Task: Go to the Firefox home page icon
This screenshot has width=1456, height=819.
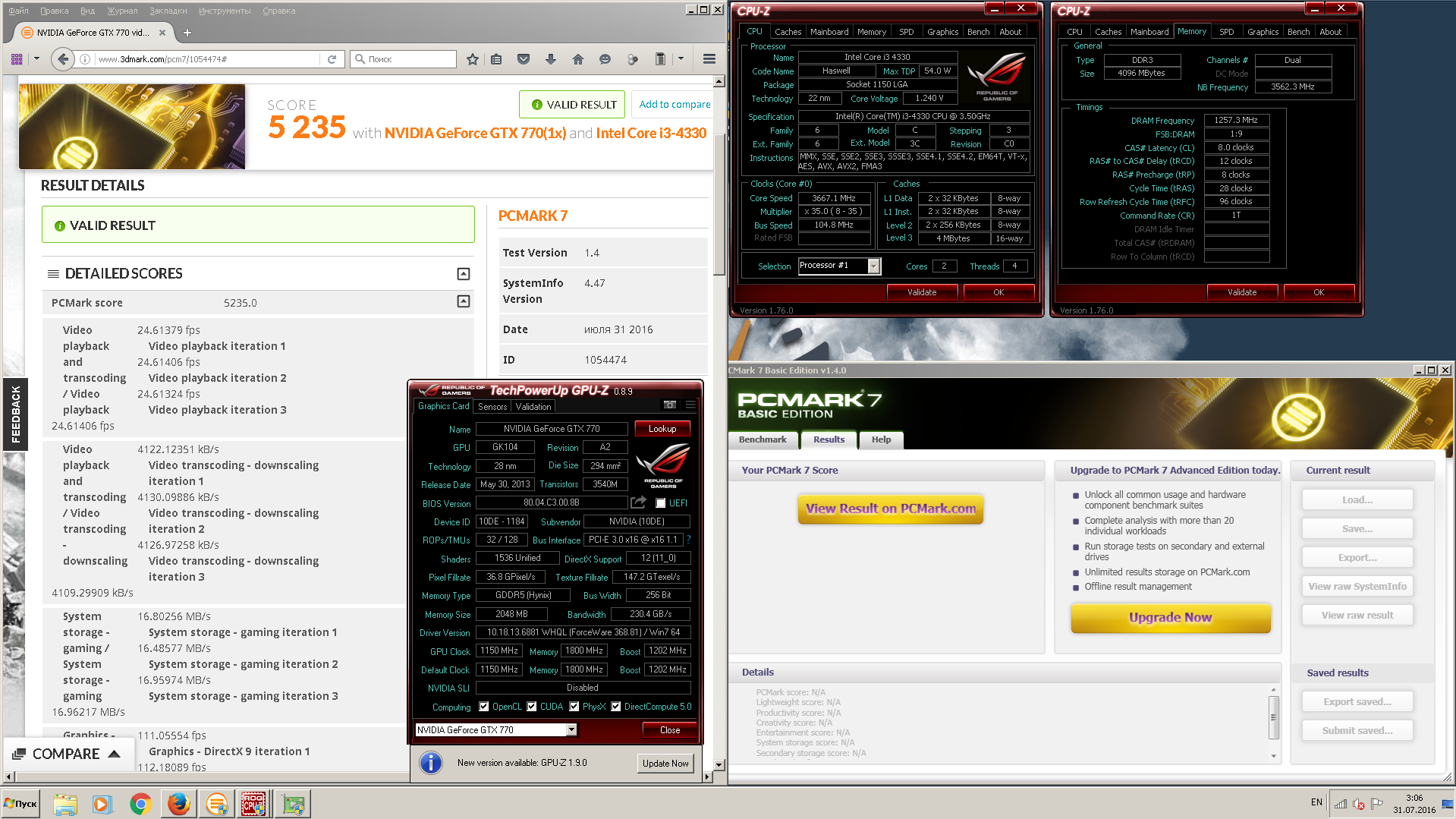Action: pyautogui.click(x=578, y=59)
